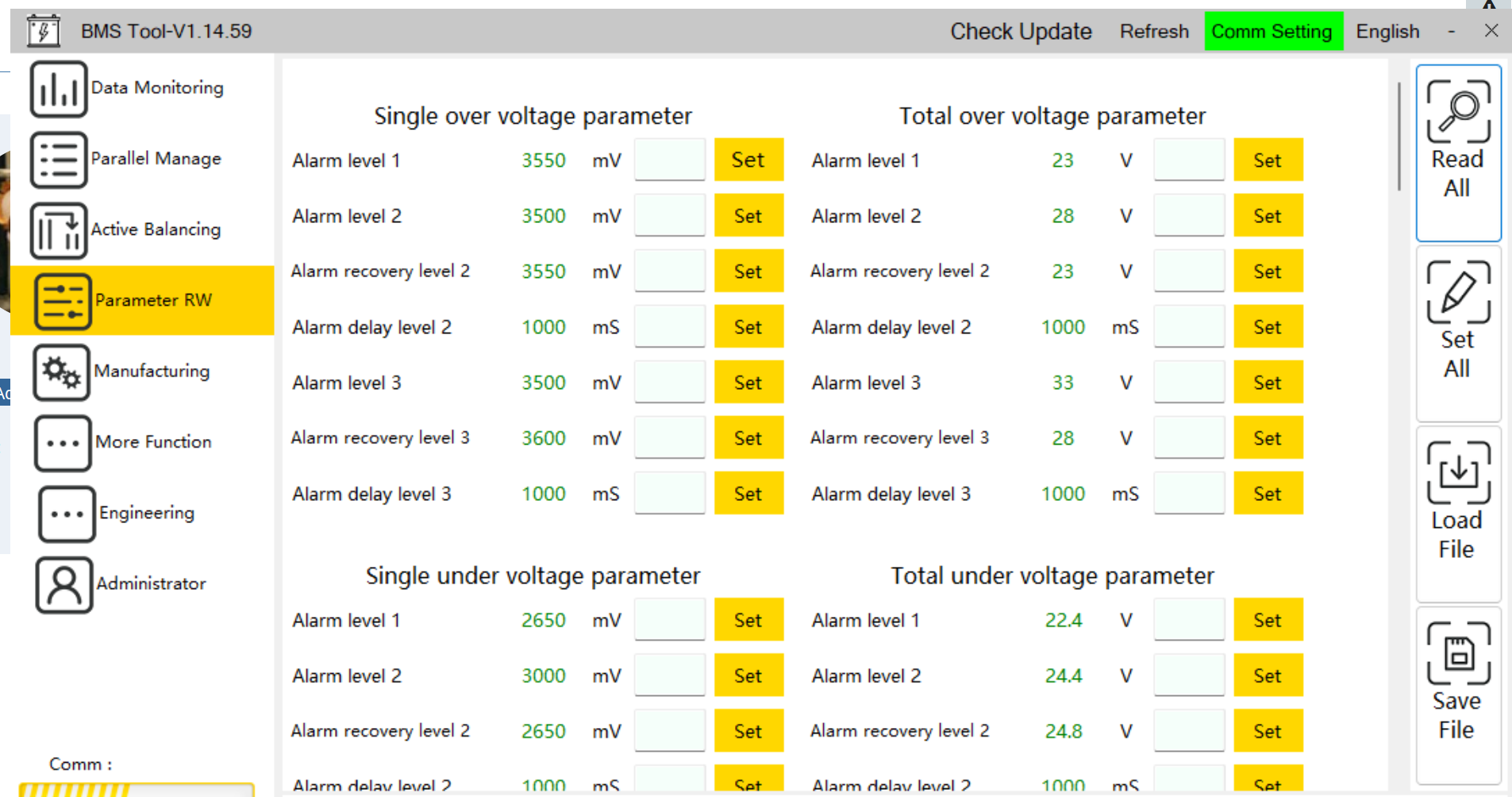Open the Comm Setting menu
Viewport: 1512px width, 797px height.
(x=1272, y=32)
